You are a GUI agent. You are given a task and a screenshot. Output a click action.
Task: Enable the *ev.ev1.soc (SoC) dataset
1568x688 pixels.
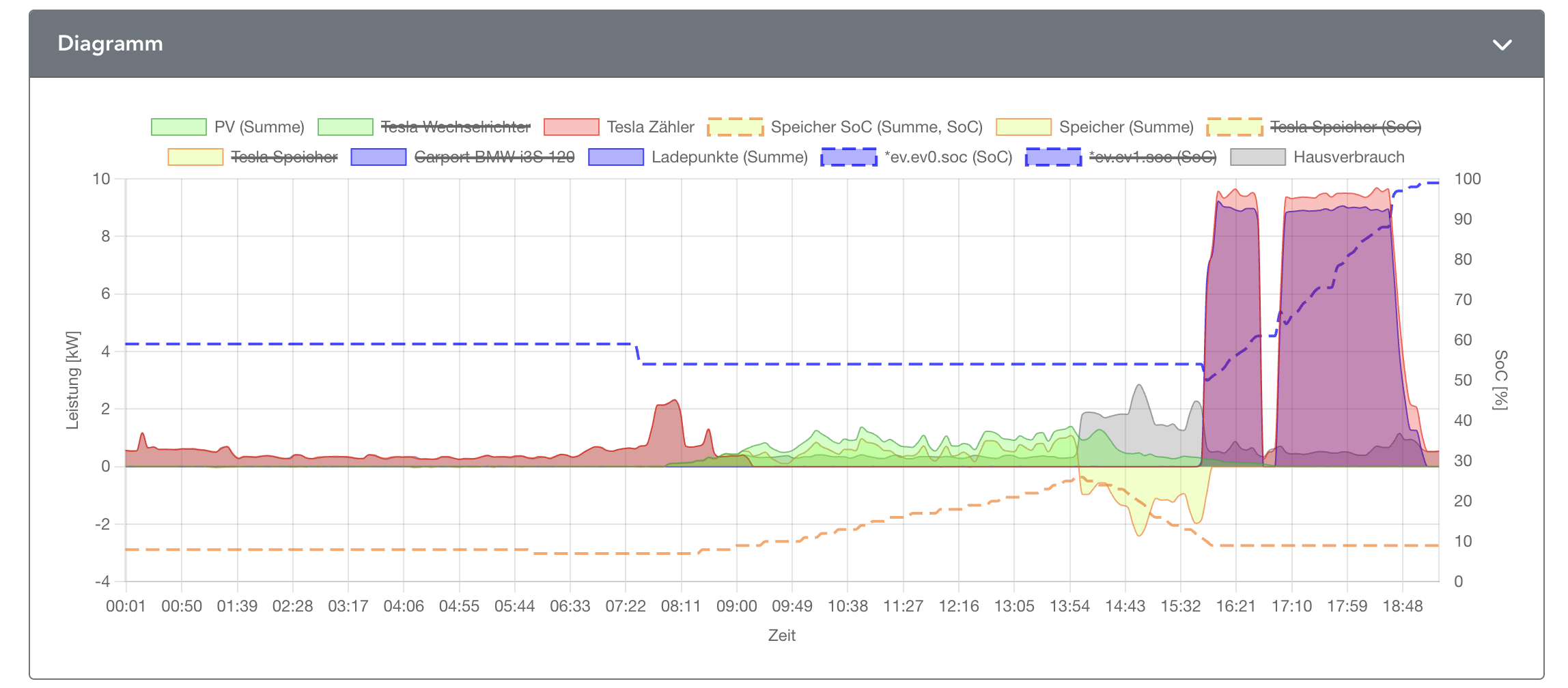[1152, 158]
